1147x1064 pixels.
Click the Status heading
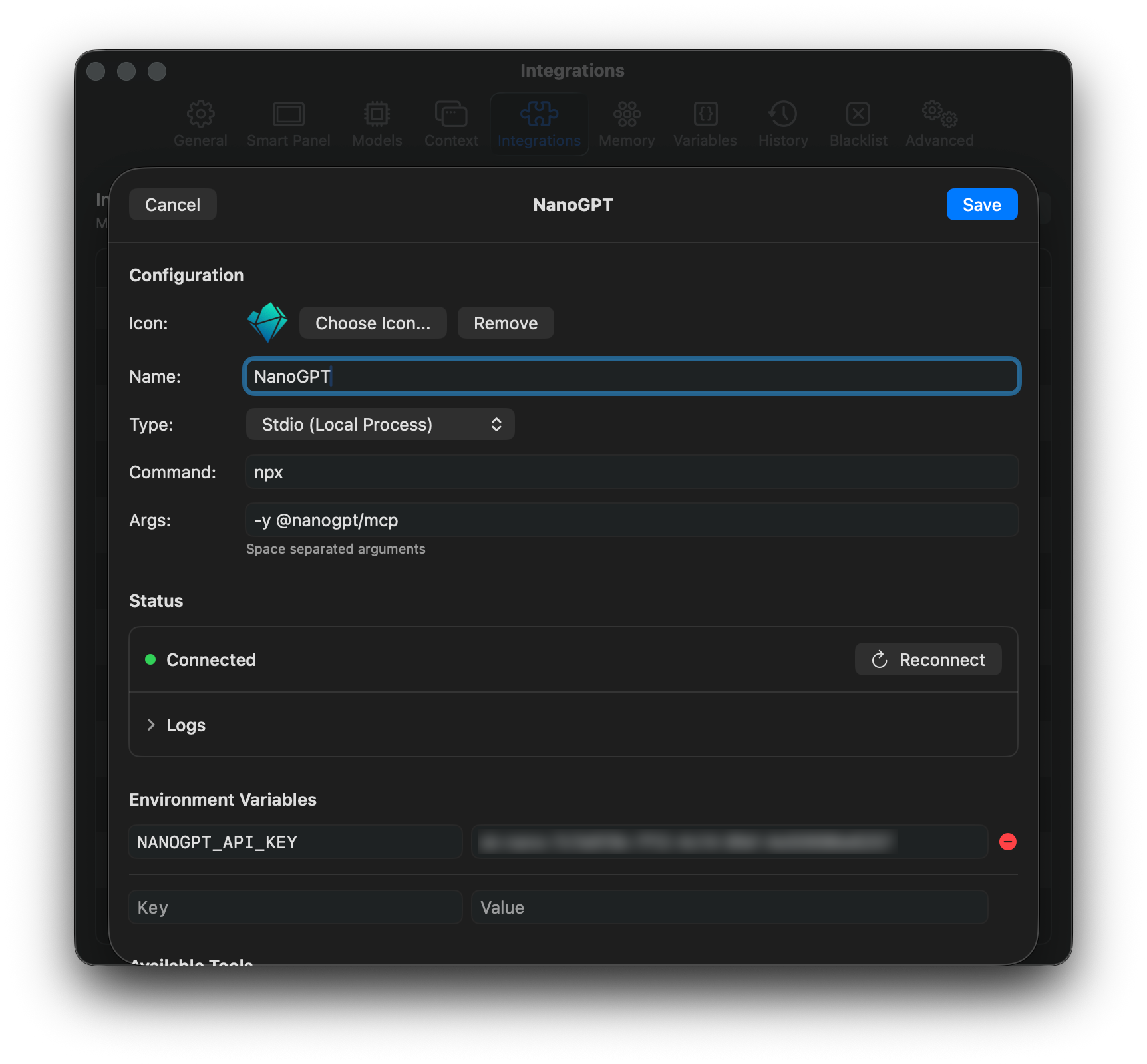[156, 600]
